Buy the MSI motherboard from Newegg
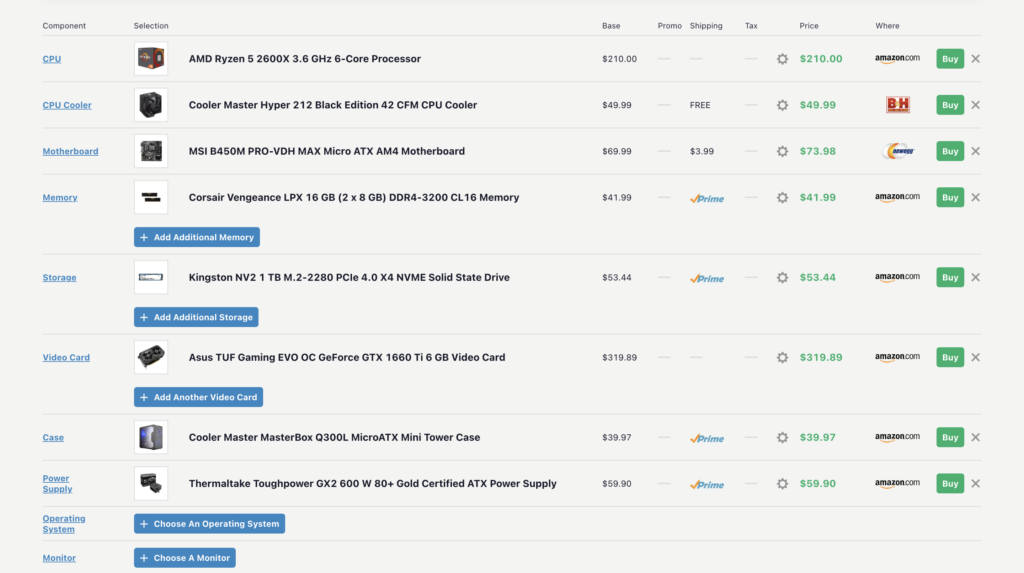Image resolution: width=1024 pixels, height=573 pixels. (x=950, y=151)
